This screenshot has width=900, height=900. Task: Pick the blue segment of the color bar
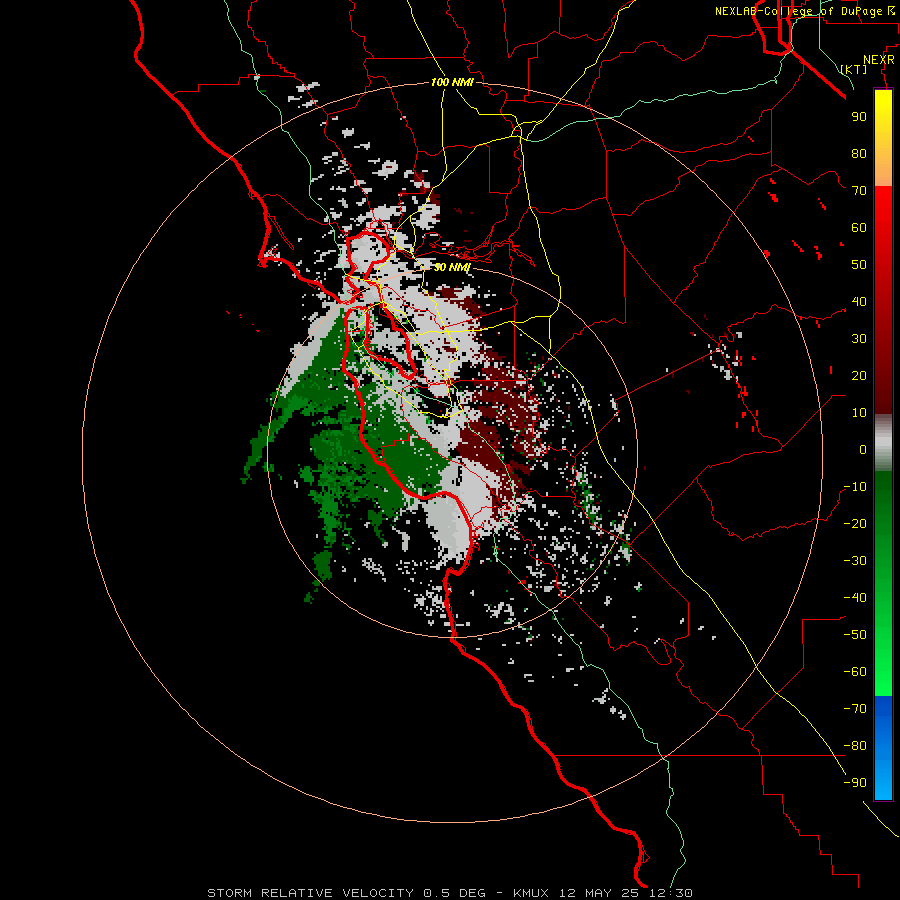(883, 748)
